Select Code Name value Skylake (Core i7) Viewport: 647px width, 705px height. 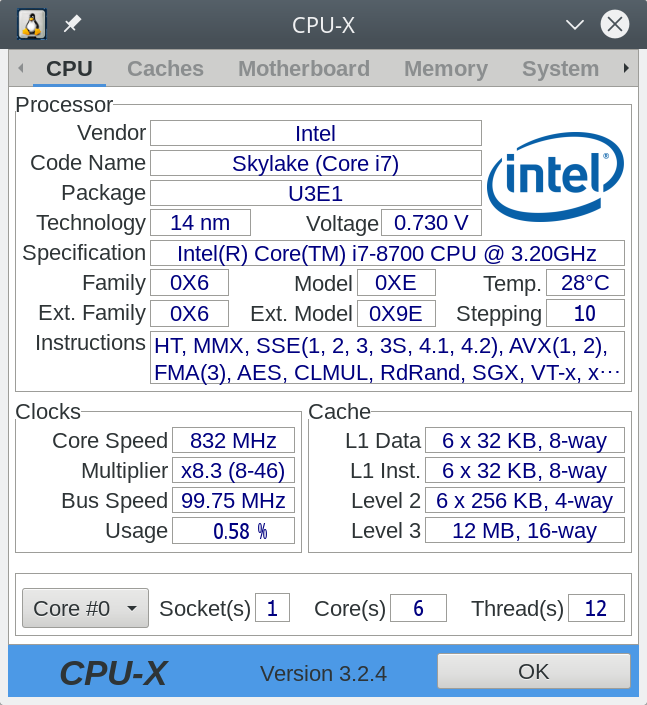tap(316, 163)
